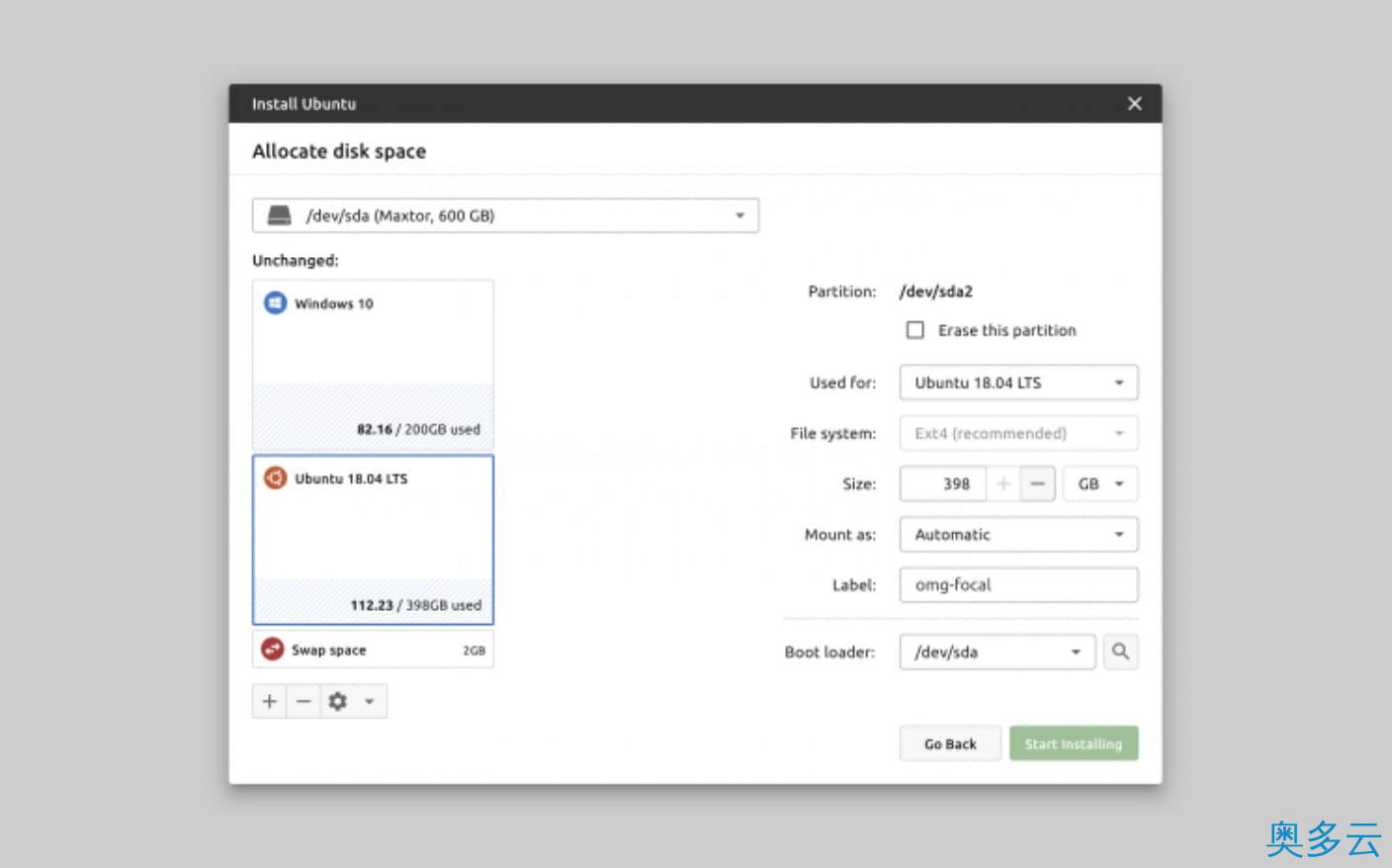
Task: Click the Used for: label
Action: tap(842, 383)
